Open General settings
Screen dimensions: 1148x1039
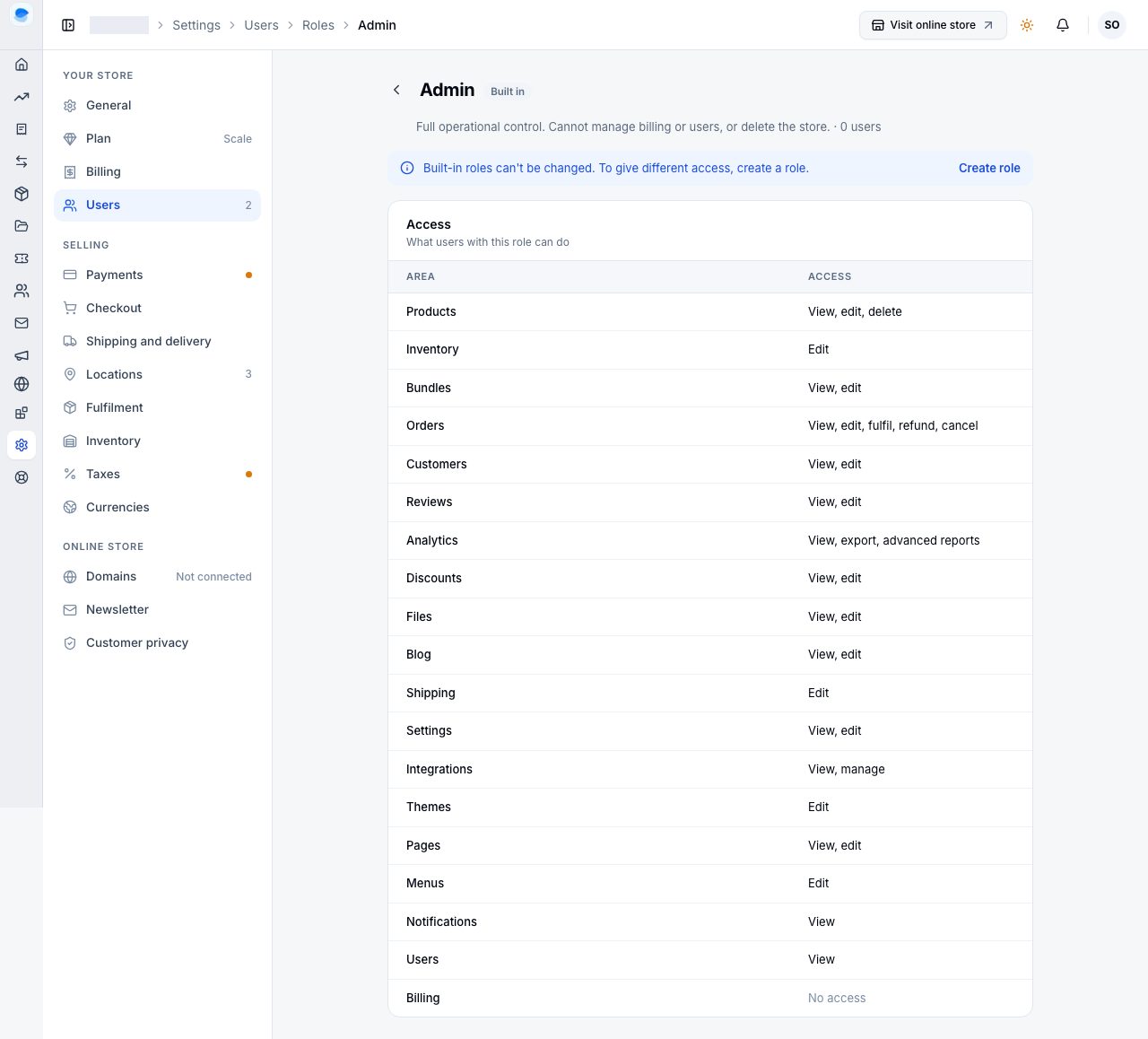click(157, 106)
